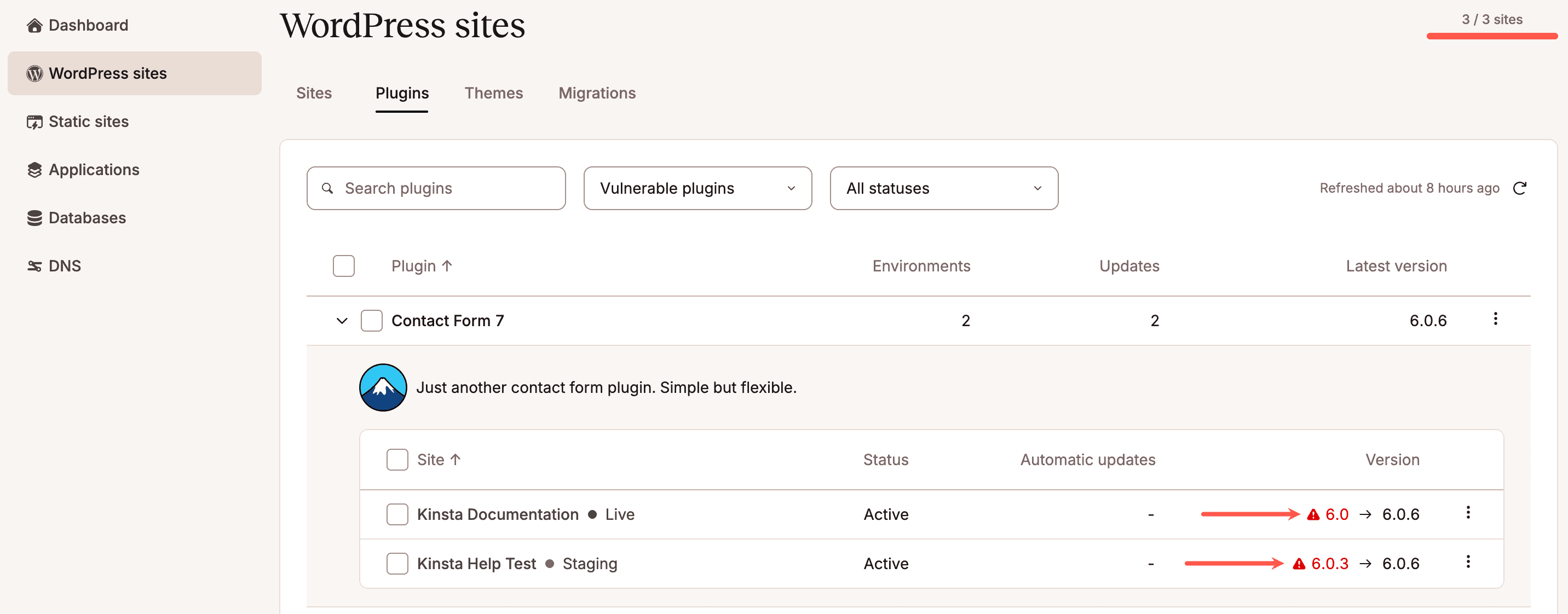Click the Live environment label
The image size is (1568, 614).
coord(620,514)
